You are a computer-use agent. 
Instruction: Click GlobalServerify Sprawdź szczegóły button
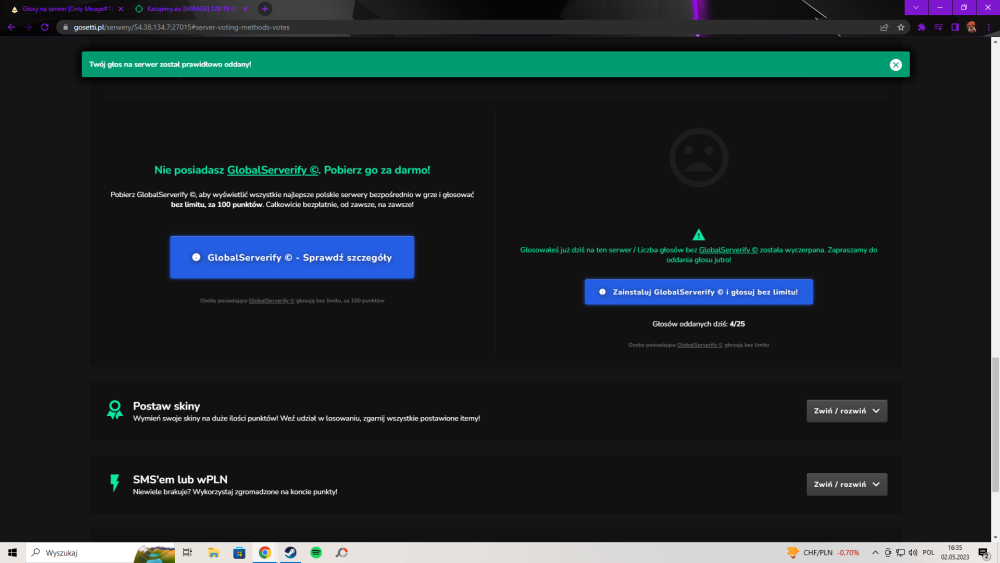pyautogui.click(x=292, y=257)
